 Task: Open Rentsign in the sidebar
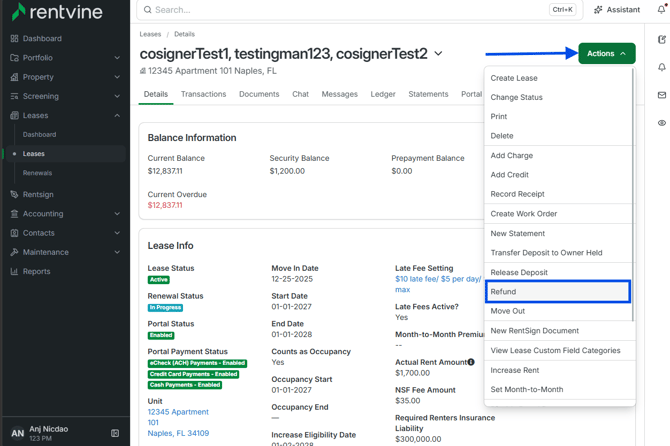(38, 194)
